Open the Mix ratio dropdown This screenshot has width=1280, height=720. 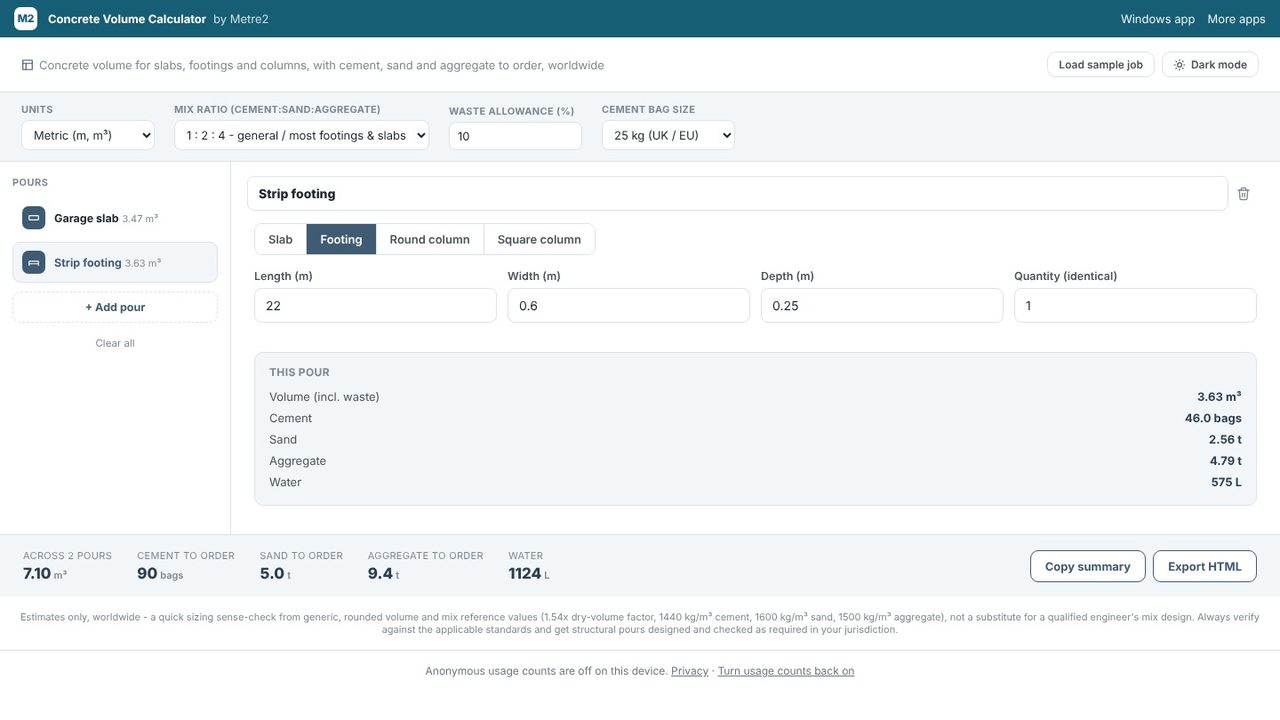tap(301, 135)
